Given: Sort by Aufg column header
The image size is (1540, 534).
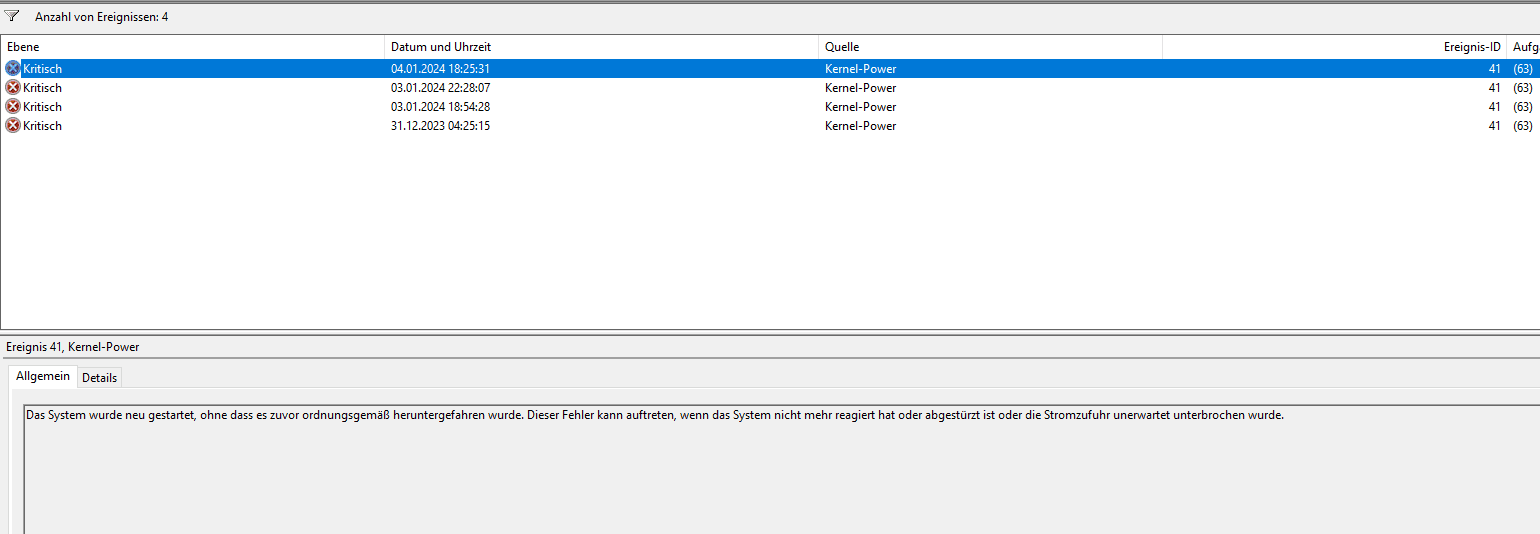Looking at the screenshot, I should coord(1523,47).
